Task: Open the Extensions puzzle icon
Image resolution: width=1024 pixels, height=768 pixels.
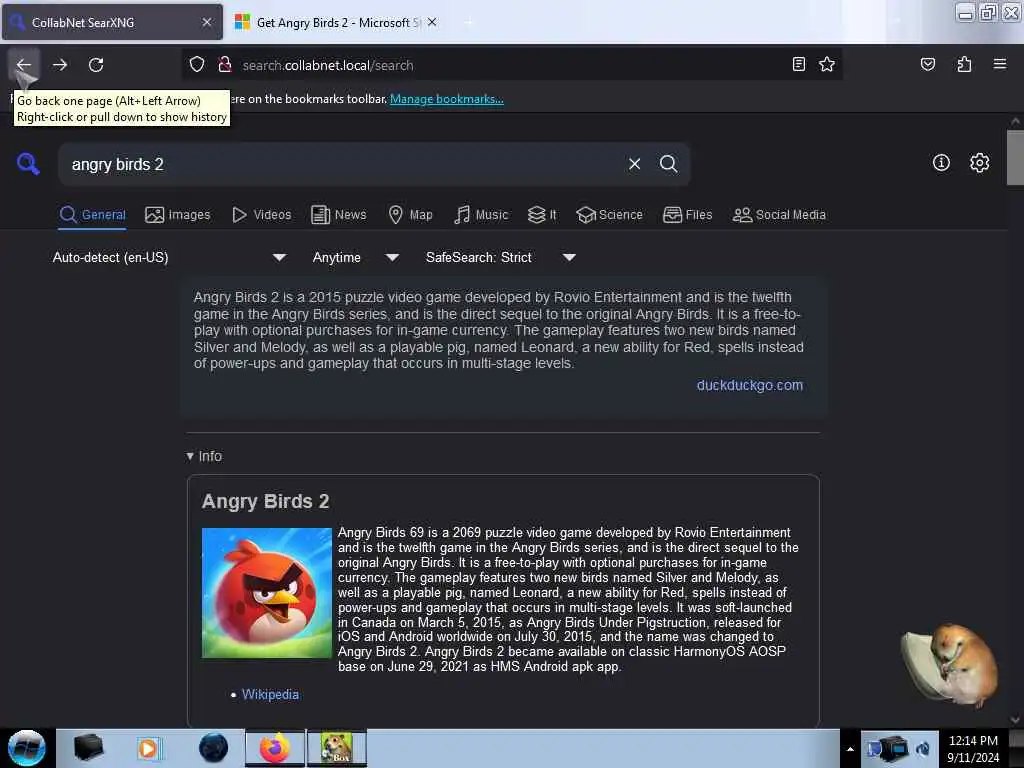Action: click(x=964, y=64)
